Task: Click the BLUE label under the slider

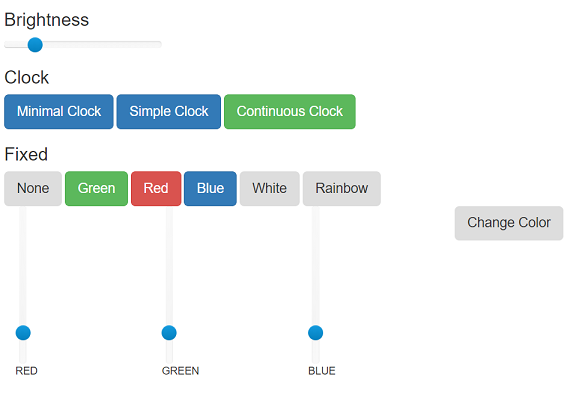Action: 322,371
